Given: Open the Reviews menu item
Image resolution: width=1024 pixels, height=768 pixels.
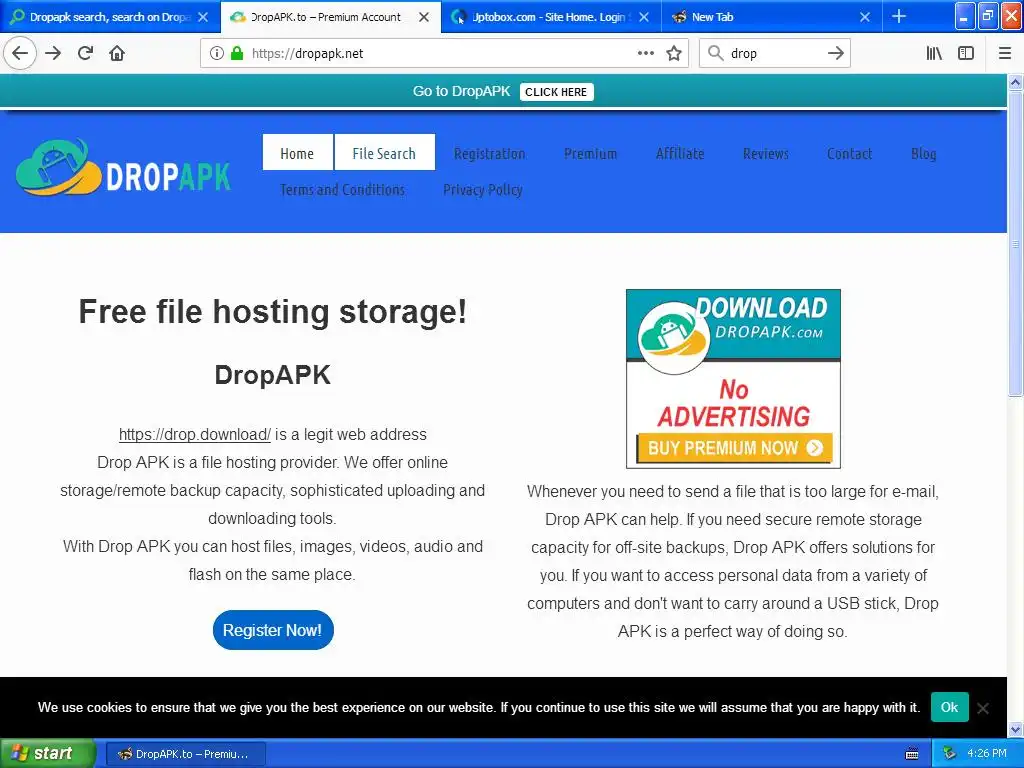Looking at the screenshot, I should coord(766,153).
